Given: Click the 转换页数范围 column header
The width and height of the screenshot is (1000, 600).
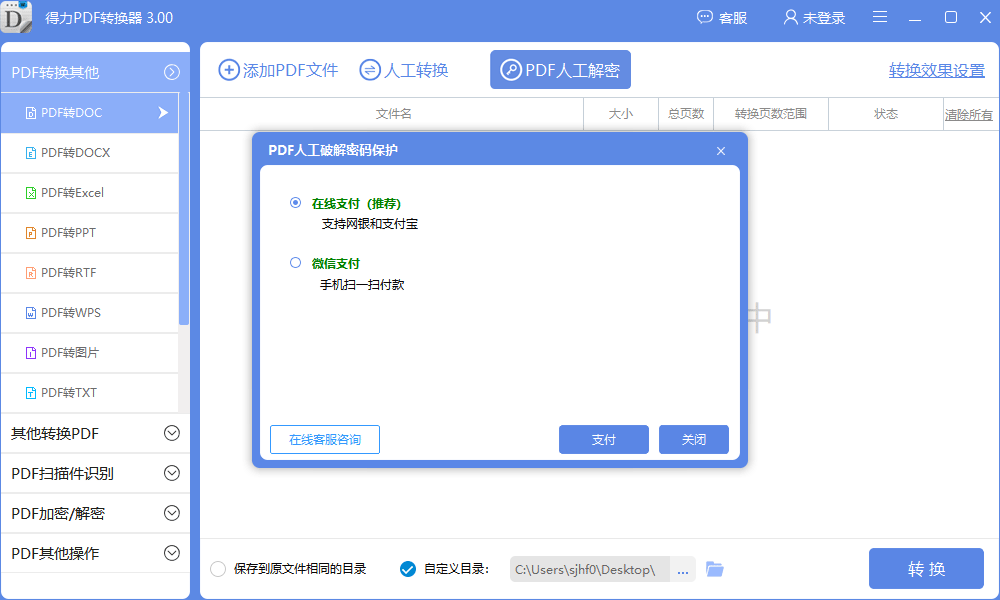Looking at the screenshot, I should tap(770, 114).
